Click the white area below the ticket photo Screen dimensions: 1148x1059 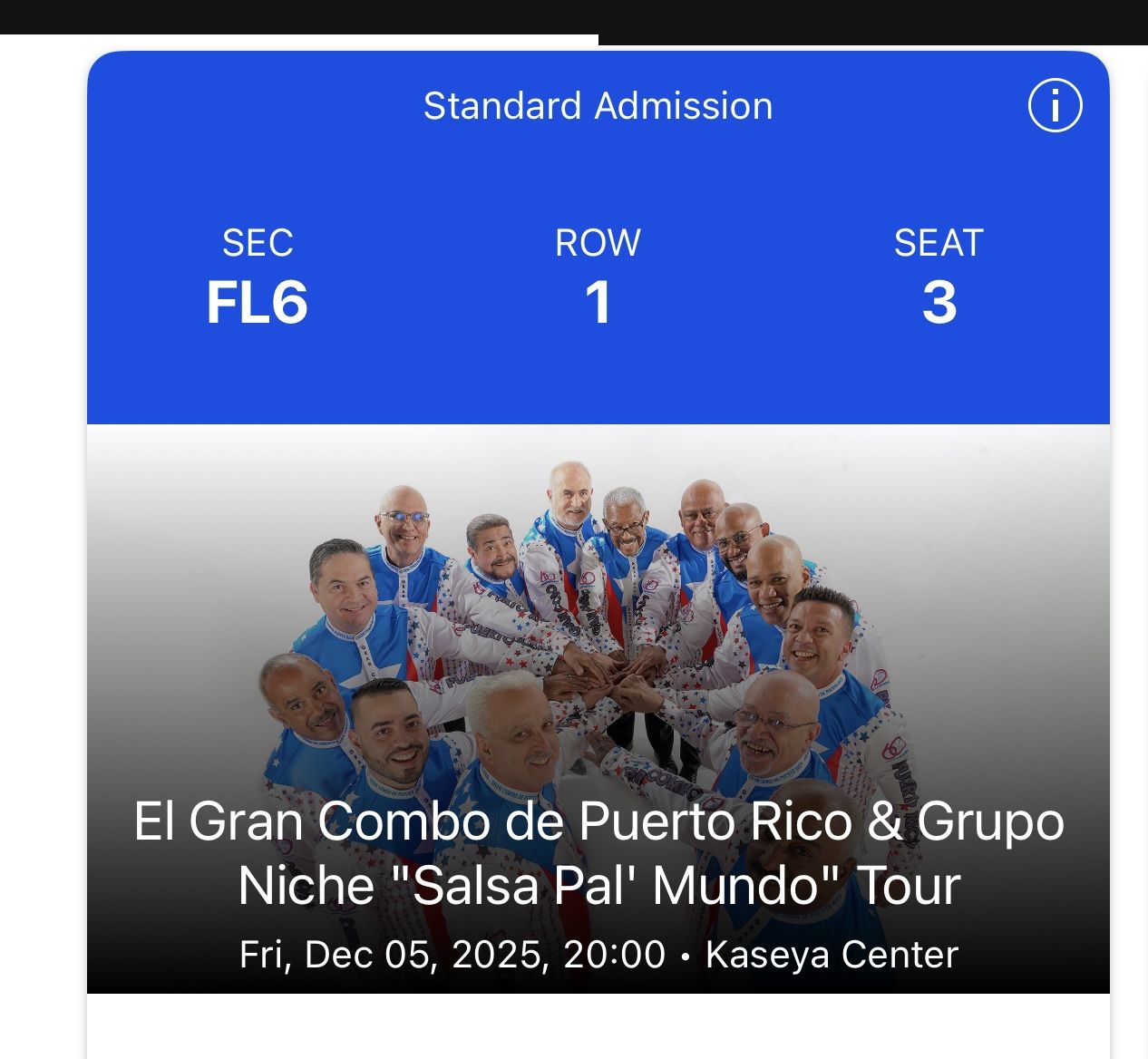(x=598, y=1026)
